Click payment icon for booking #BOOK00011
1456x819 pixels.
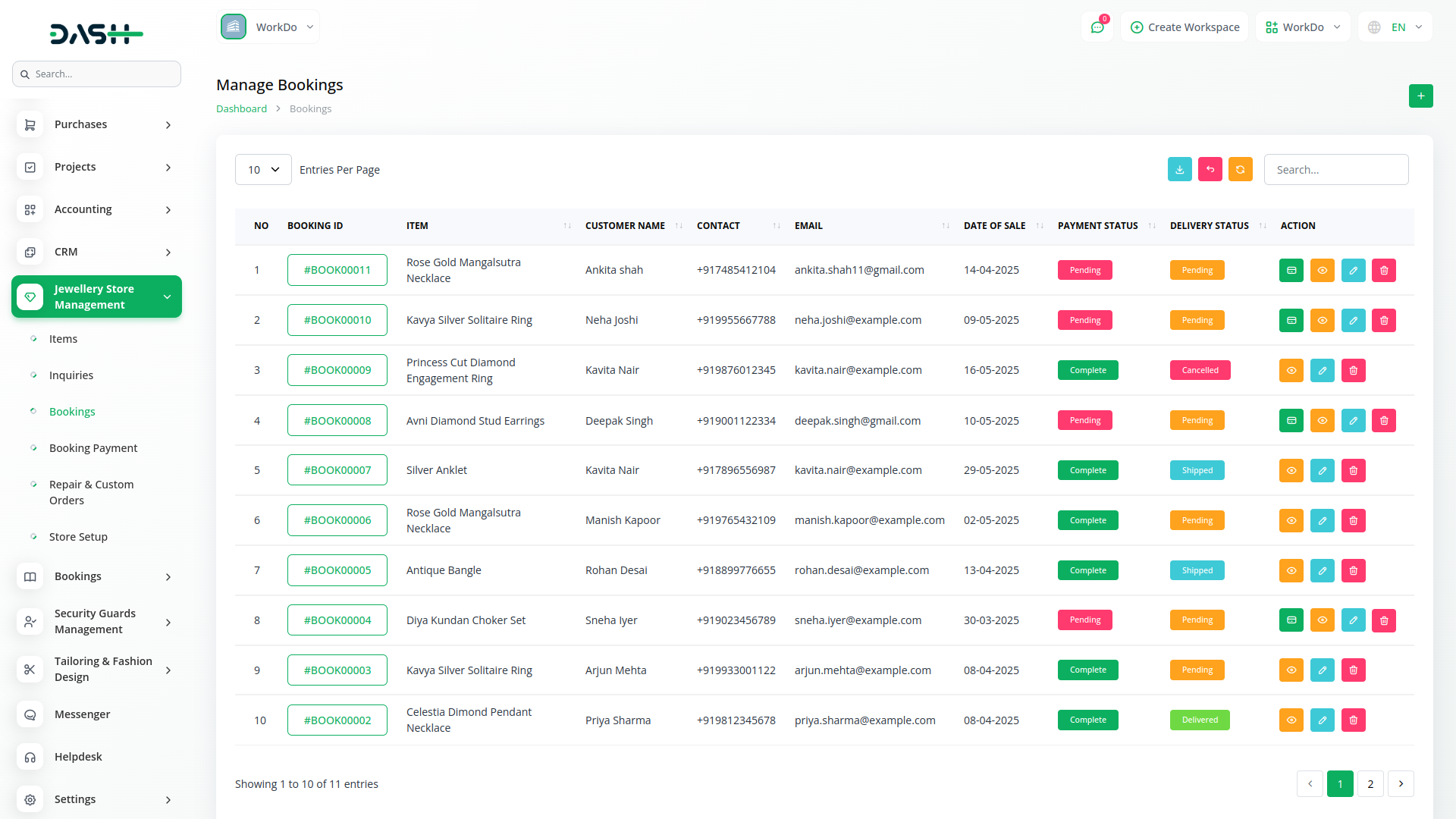point(1291,271)
